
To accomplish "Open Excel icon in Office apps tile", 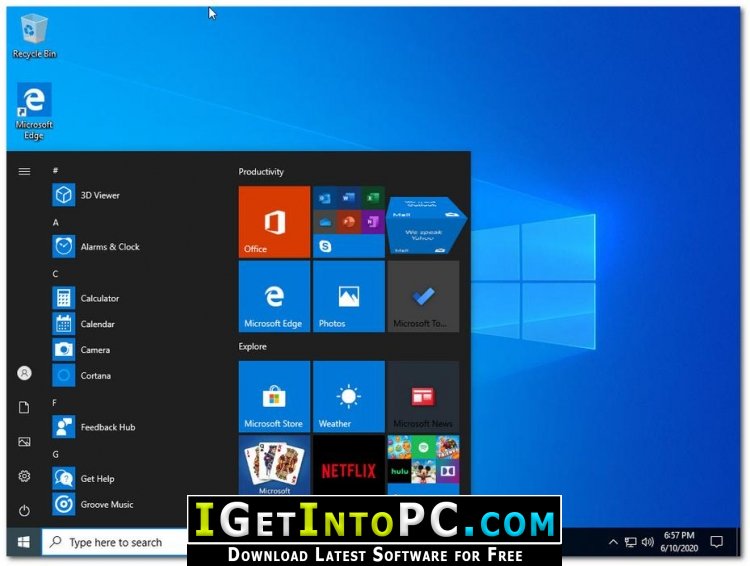I will point(373,198).
